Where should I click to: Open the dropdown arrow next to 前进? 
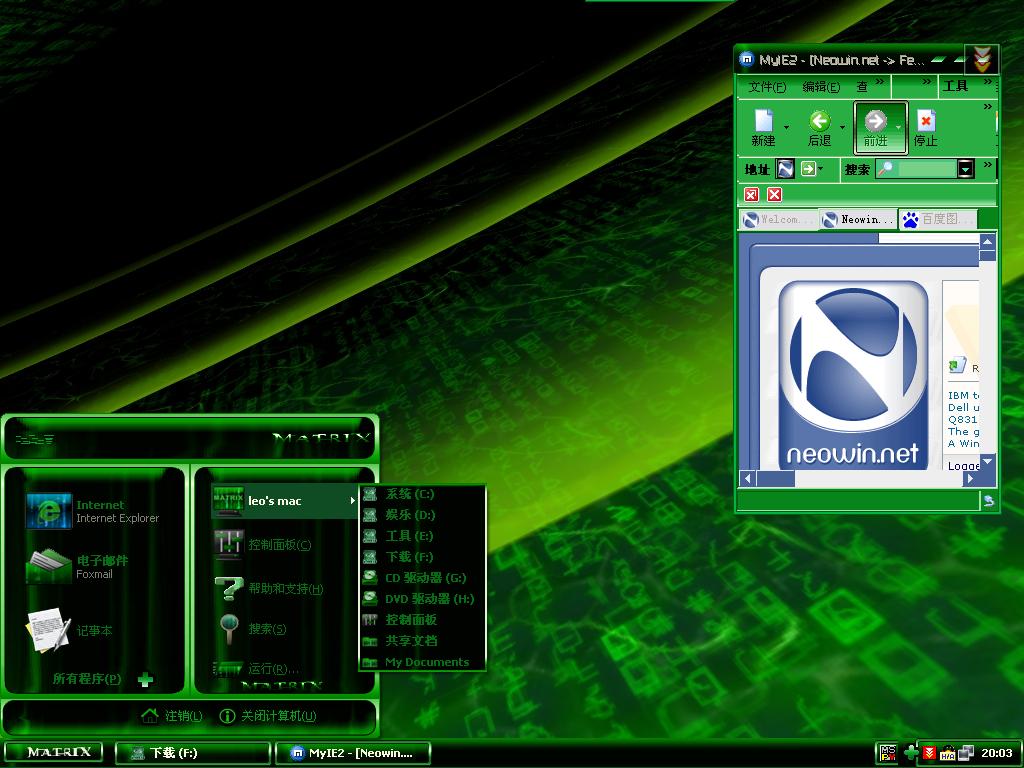coord(899,127)
